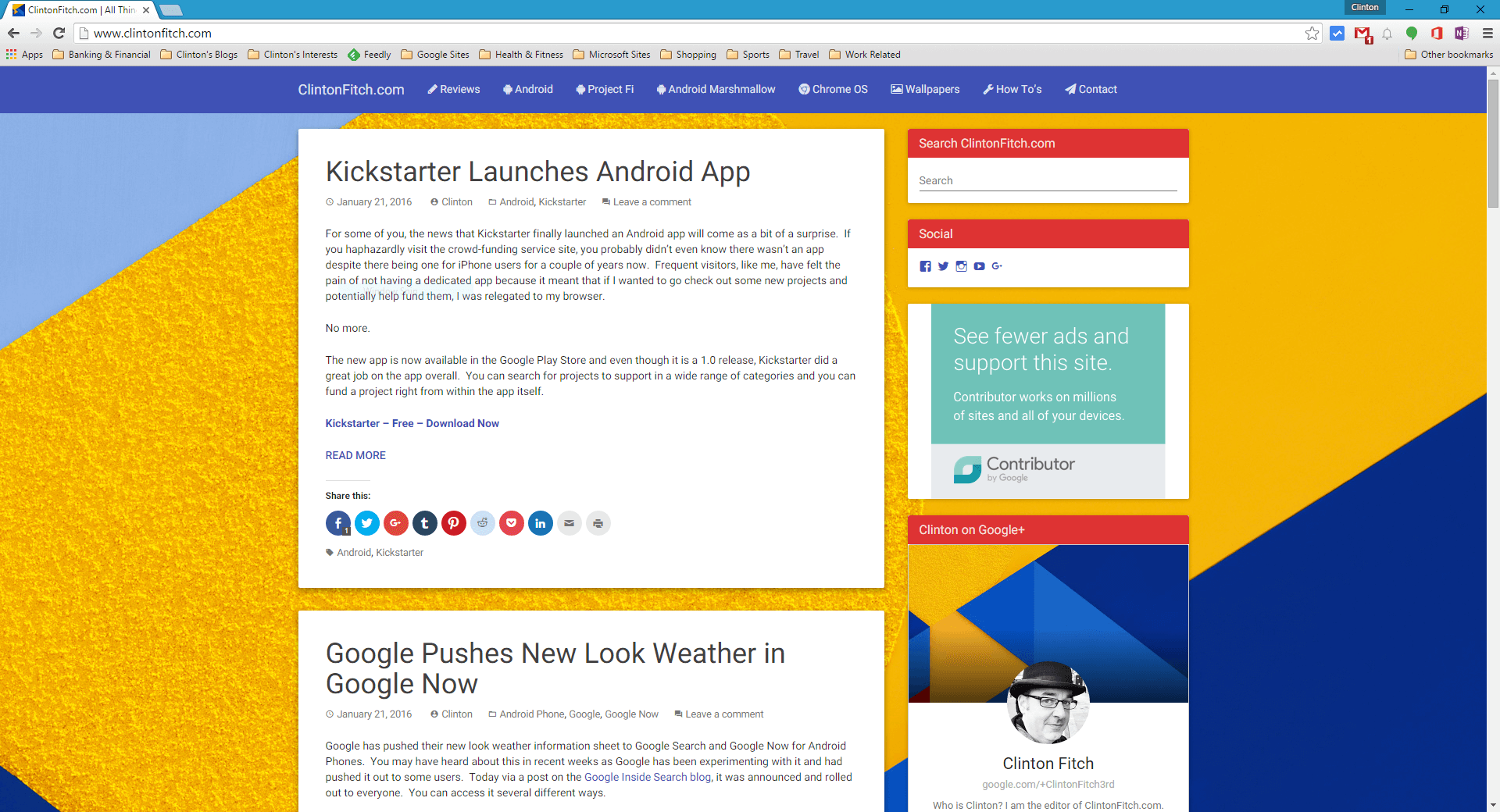
Task: Open Twitter icon in Social widget
Action: (x=943, y=266)
